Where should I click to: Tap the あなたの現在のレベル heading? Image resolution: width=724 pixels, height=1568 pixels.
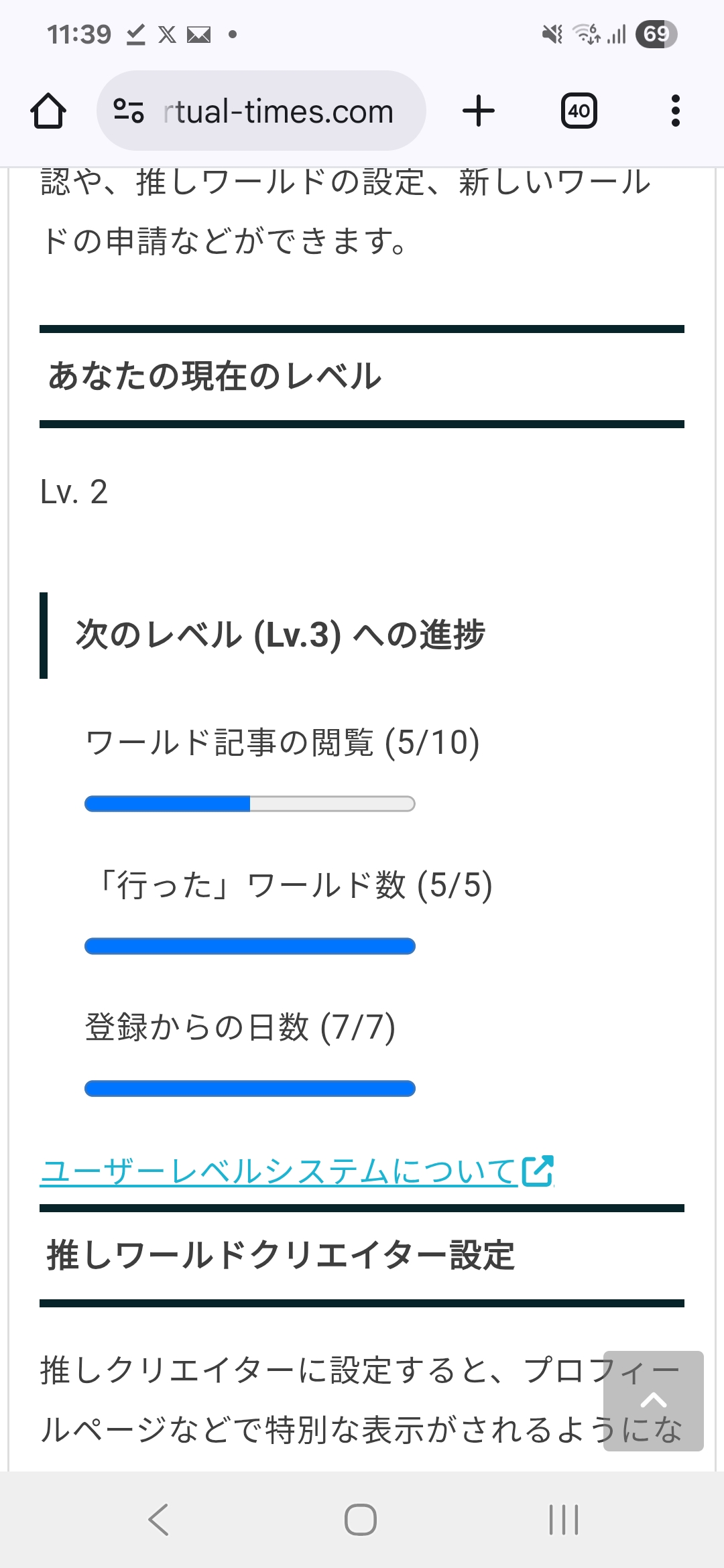(x=215, y=376)
